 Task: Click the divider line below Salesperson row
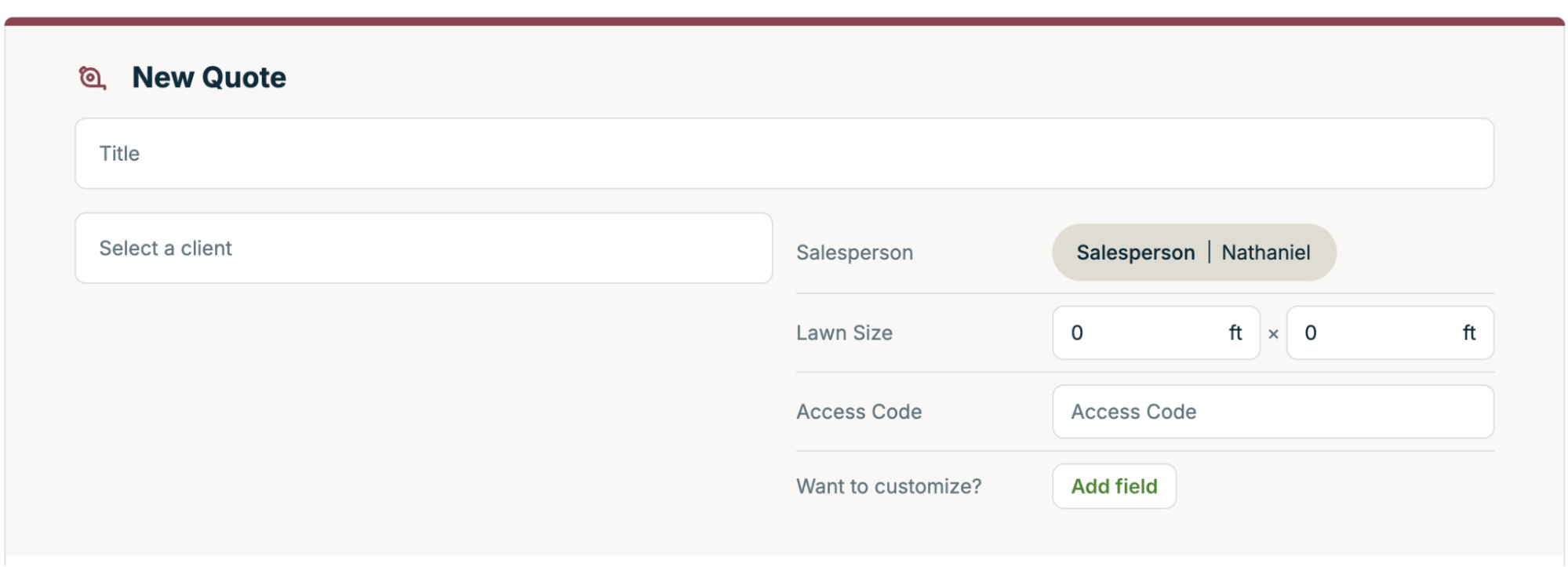1145,293
